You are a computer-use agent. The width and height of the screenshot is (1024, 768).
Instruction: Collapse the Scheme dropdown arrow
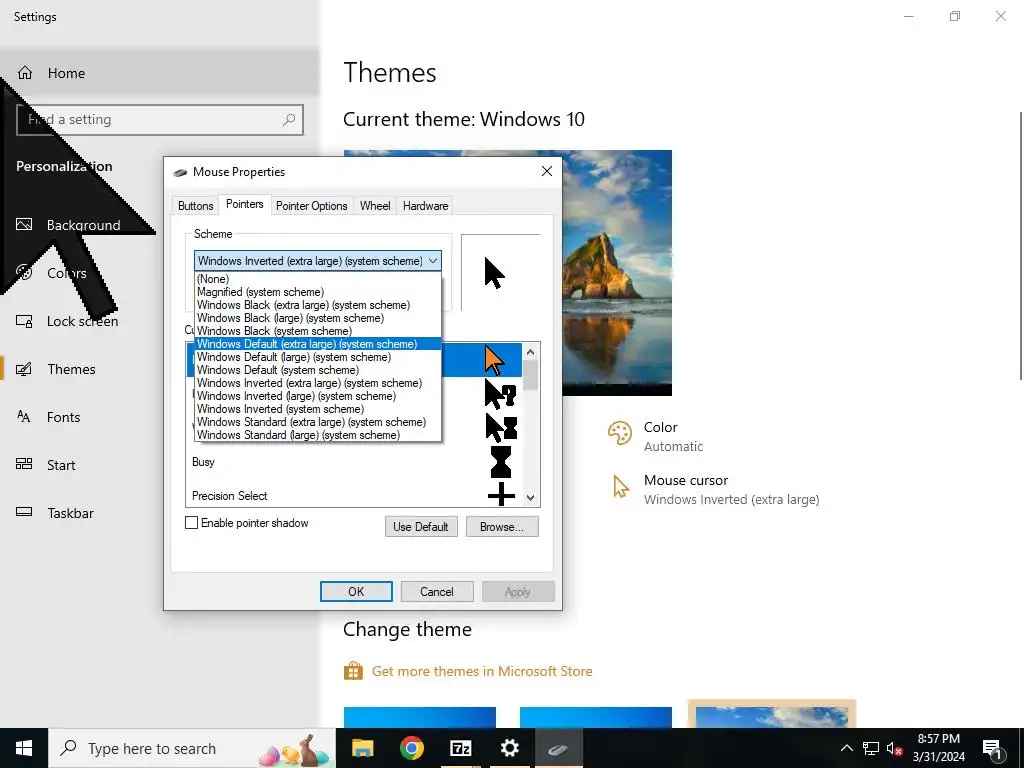tap(432, 261)
